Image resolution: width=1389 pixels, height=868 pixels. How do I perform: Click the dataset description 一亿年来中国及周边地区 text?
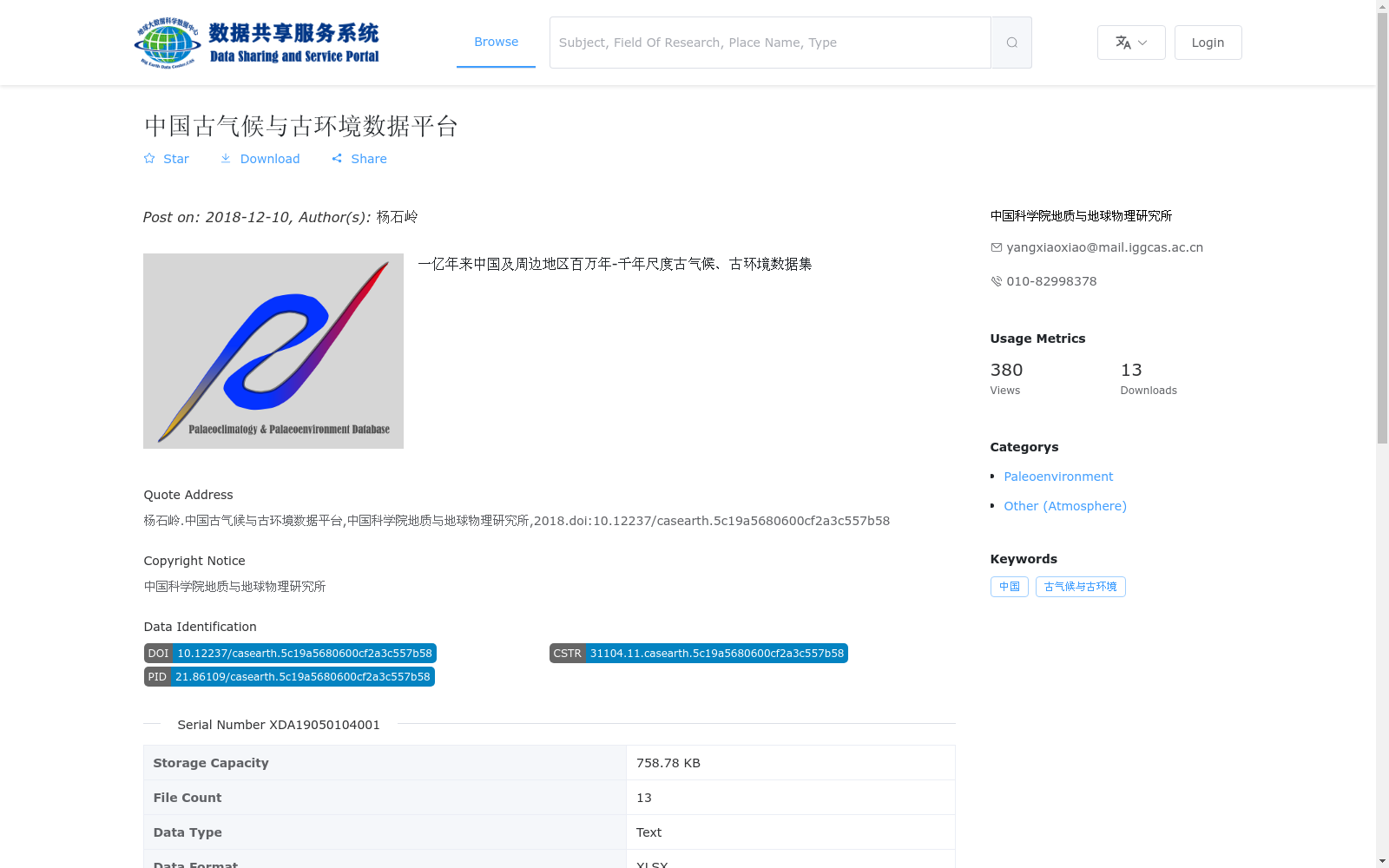click(x=615, y=264)
